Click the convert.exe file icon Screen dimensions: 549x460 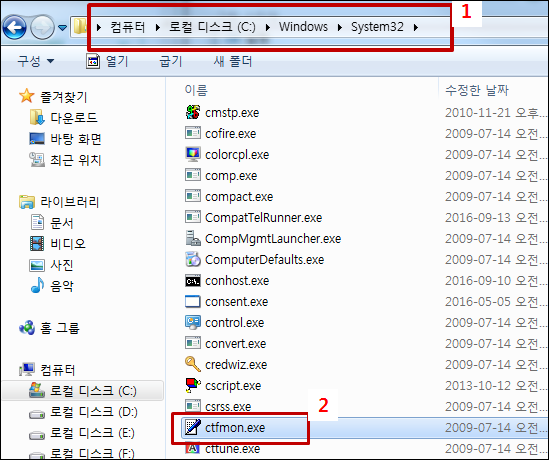pos(193,343)
